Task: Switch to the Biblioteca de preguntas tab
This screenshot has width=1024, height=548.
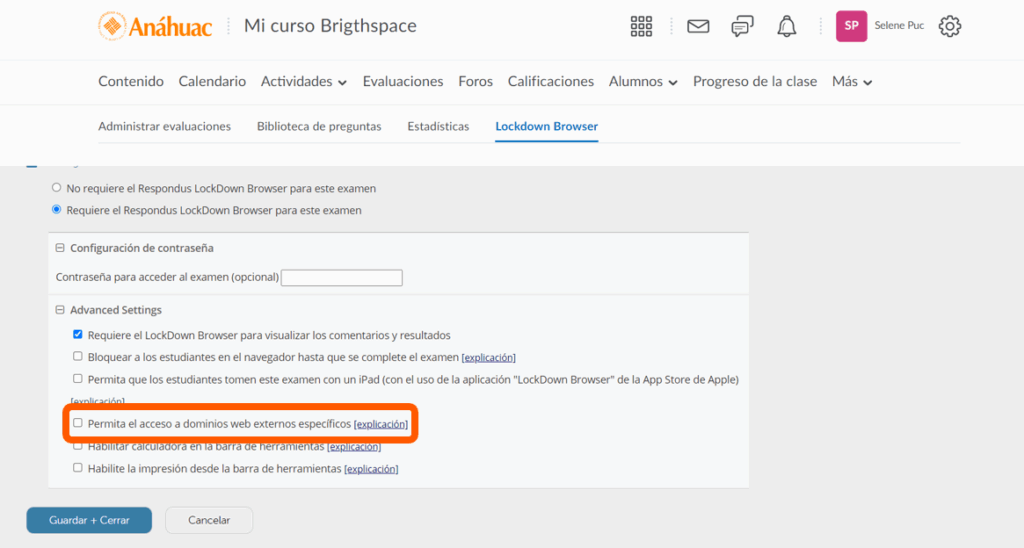Action: (319, 127)
